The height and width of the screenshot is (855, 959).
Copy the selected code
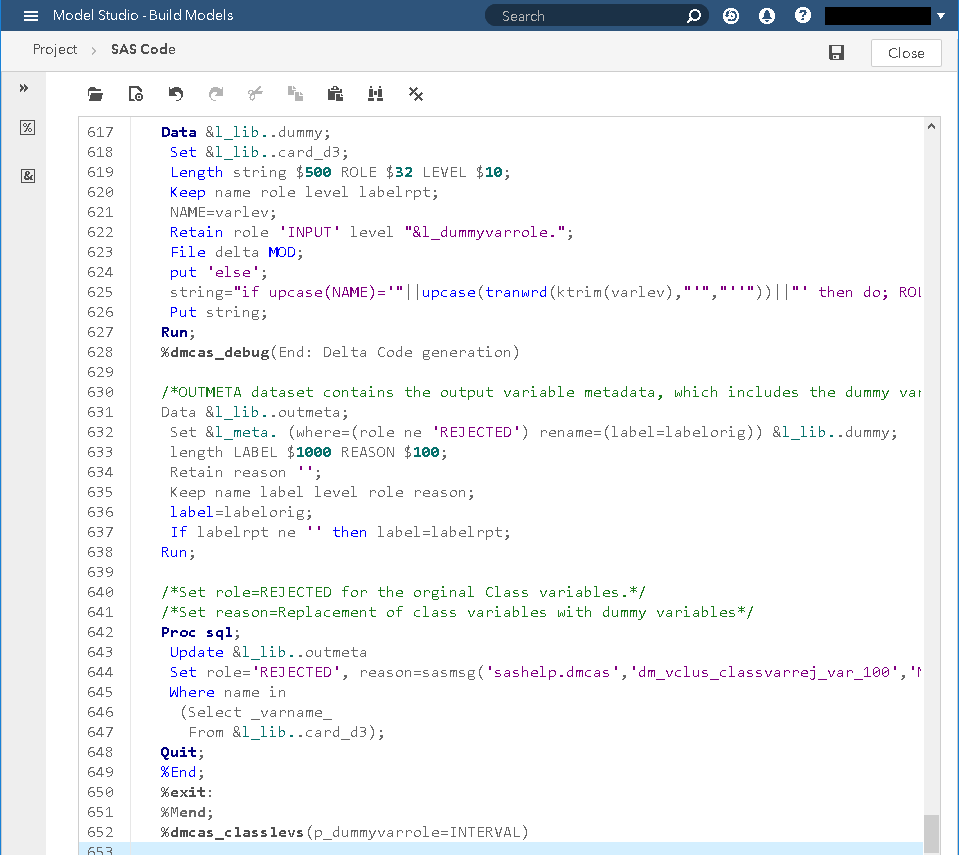295,93
